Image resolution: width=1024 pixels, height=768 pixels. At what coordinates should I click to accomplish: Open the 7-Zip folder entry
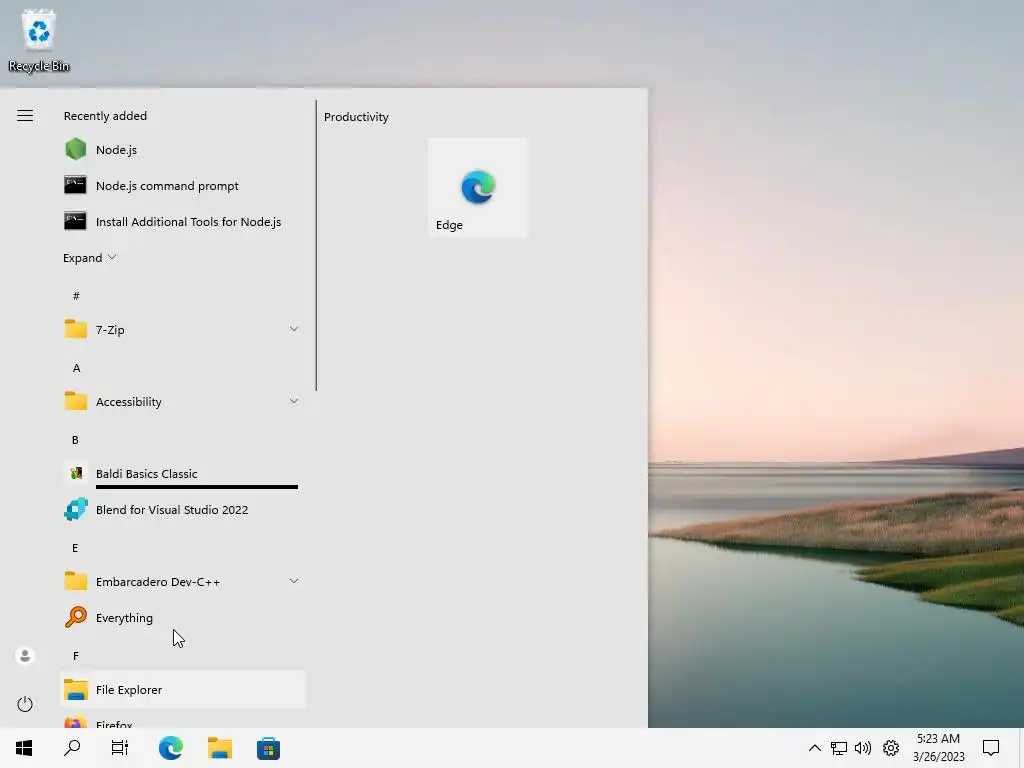(183, 329)
